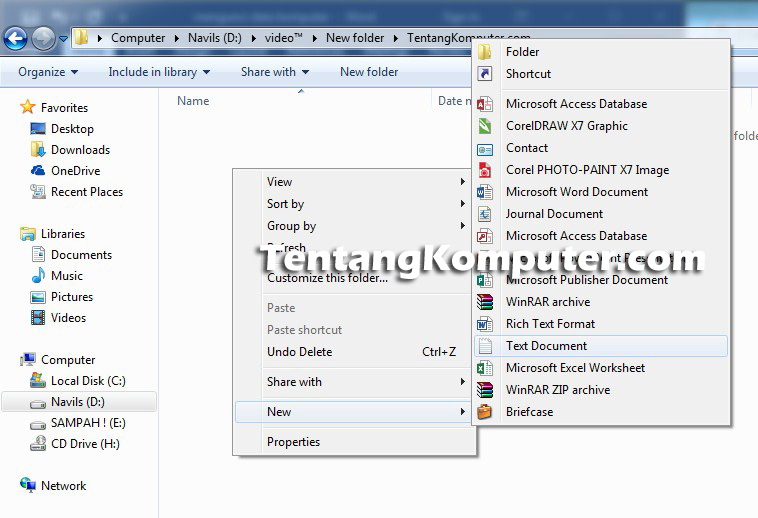Select Navils (D:) drive
Screen dimensions: 758x518
pyautogui.click(x=77, y=402)
